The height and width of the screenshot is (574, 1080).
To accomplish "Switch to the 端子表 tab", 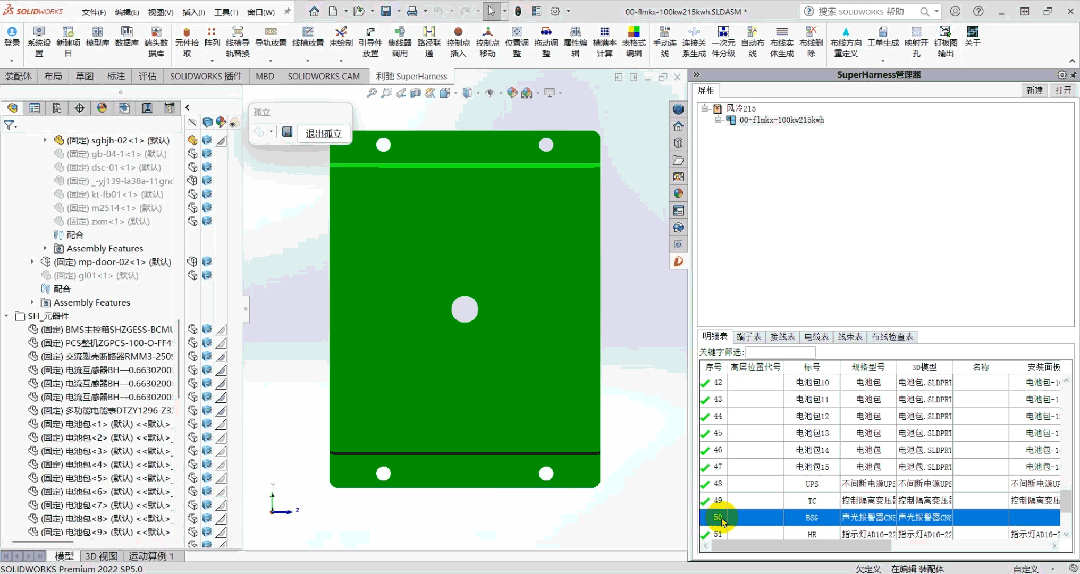I will [x=749, y=337].
